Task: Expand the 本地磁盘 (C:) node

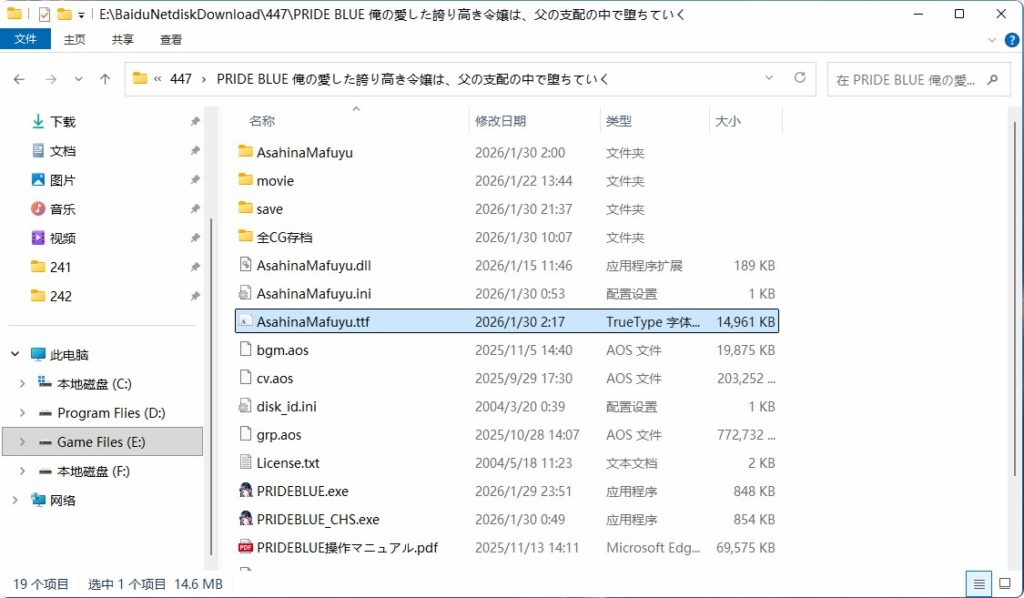Action: tap(22, 383)
